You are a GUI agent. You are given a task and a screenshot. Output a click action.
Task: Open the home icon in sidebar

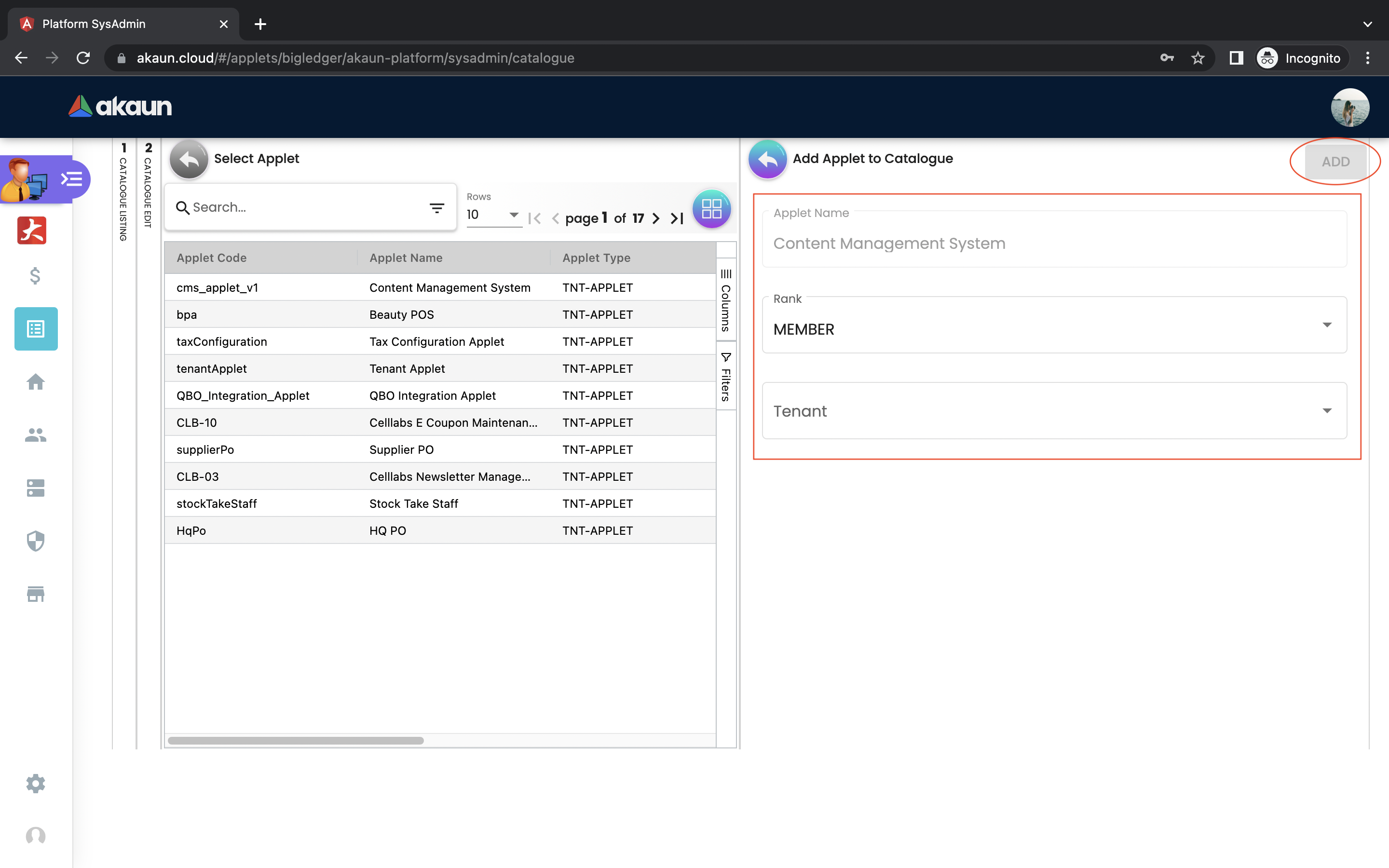(35, 382)
